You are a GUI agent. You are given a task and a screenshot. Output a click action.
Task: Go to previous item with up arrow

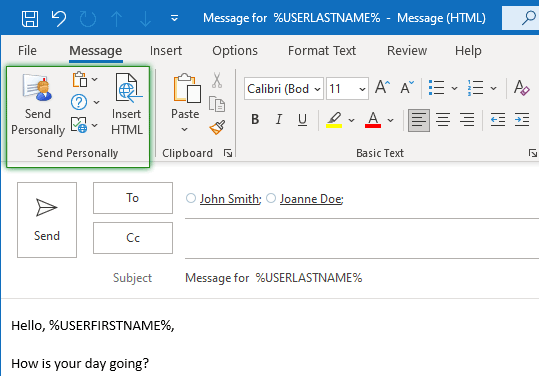tap(117, 18)
